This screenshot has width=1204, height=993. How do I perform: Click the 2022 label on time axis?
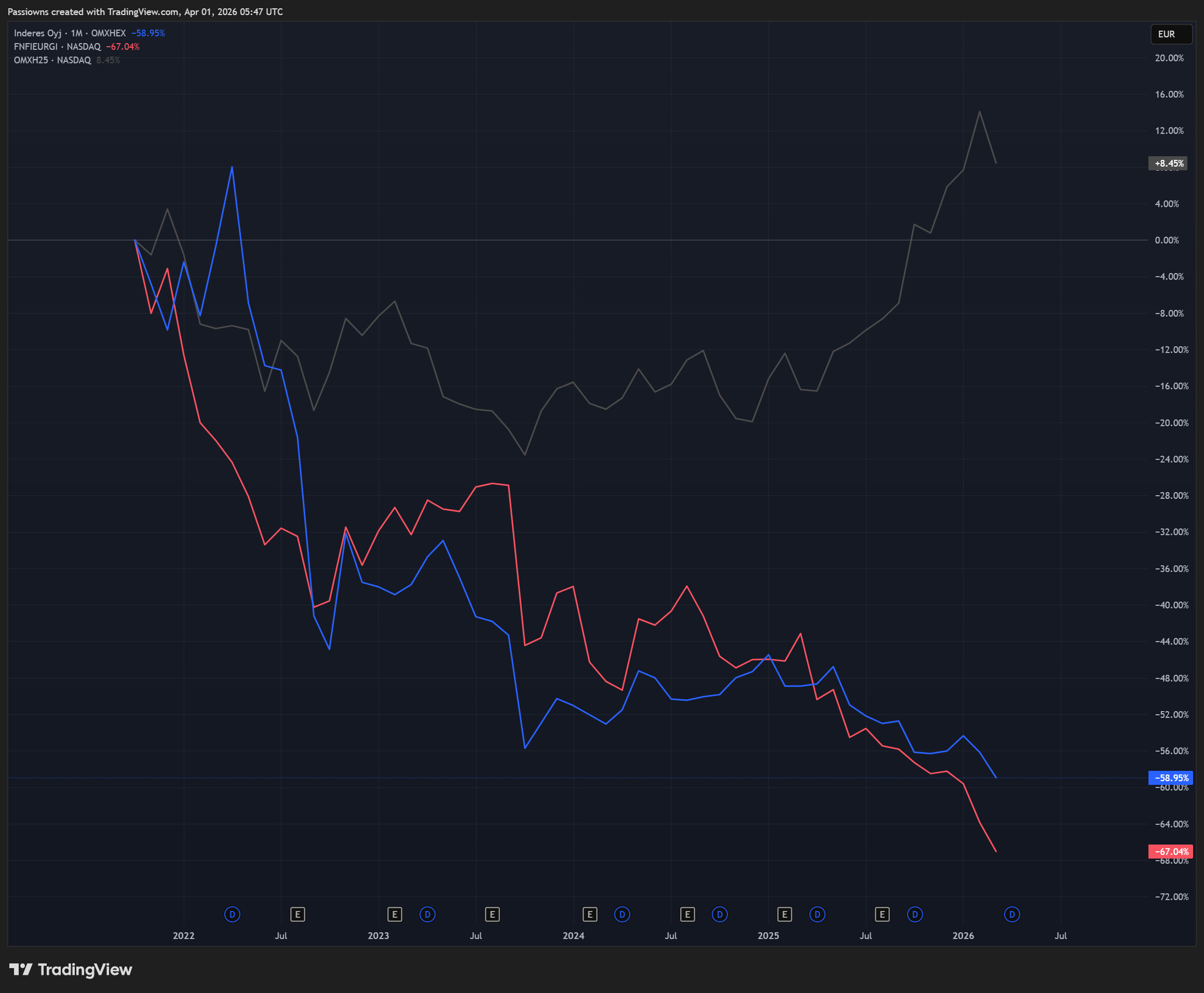[184, 935]
